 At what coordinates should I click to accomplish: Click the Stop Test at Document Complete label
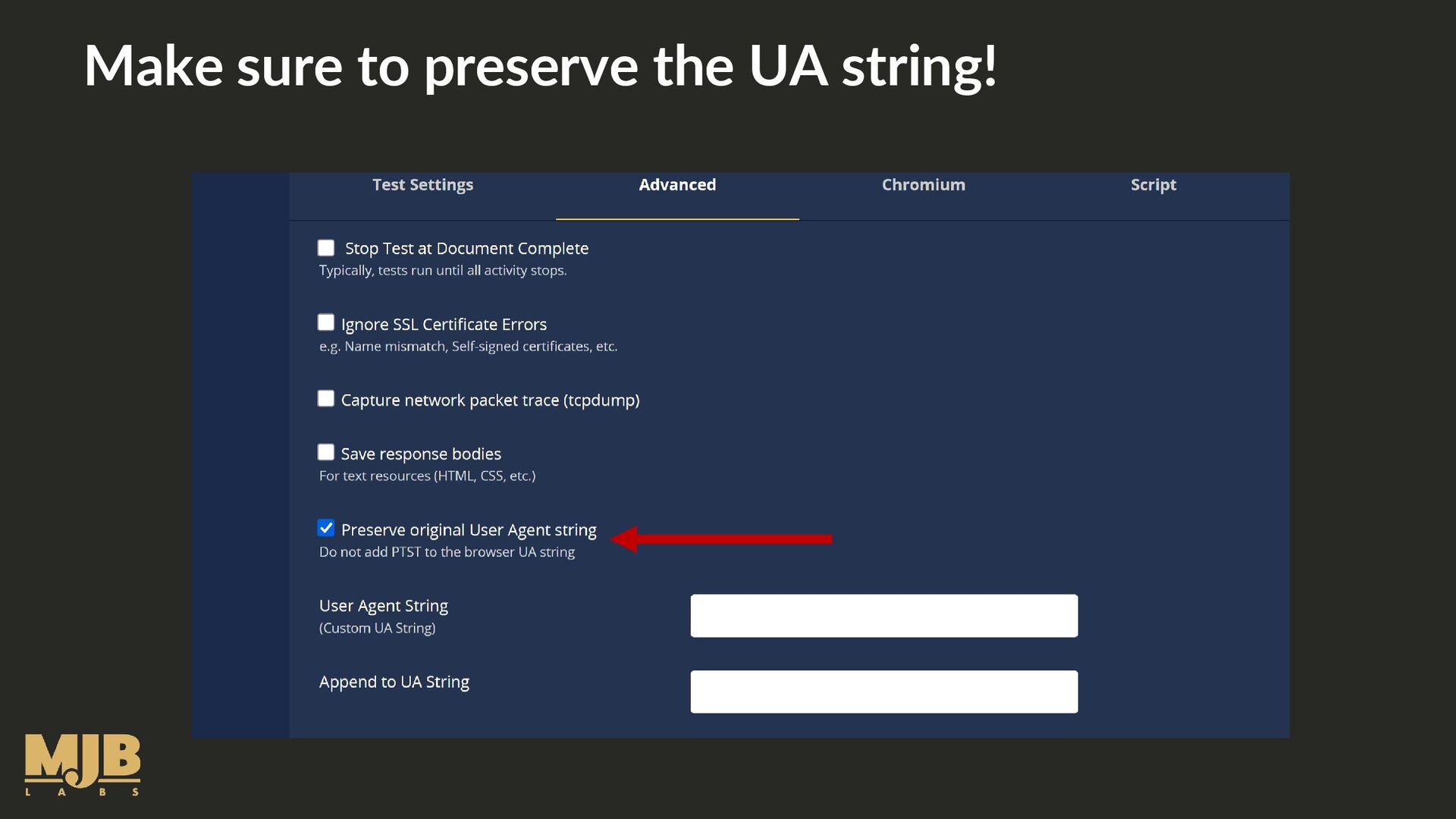coord(466,249)
